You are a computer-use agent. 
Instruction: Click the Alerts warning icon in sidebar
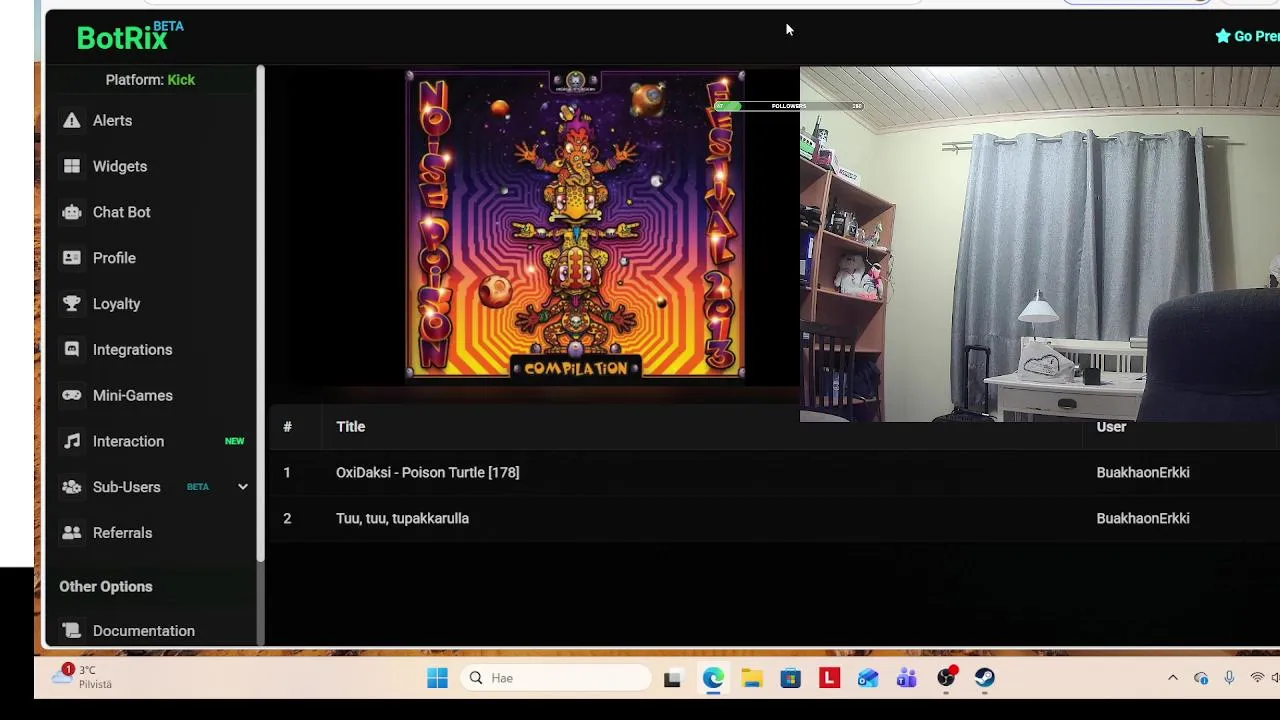[72, 120]
